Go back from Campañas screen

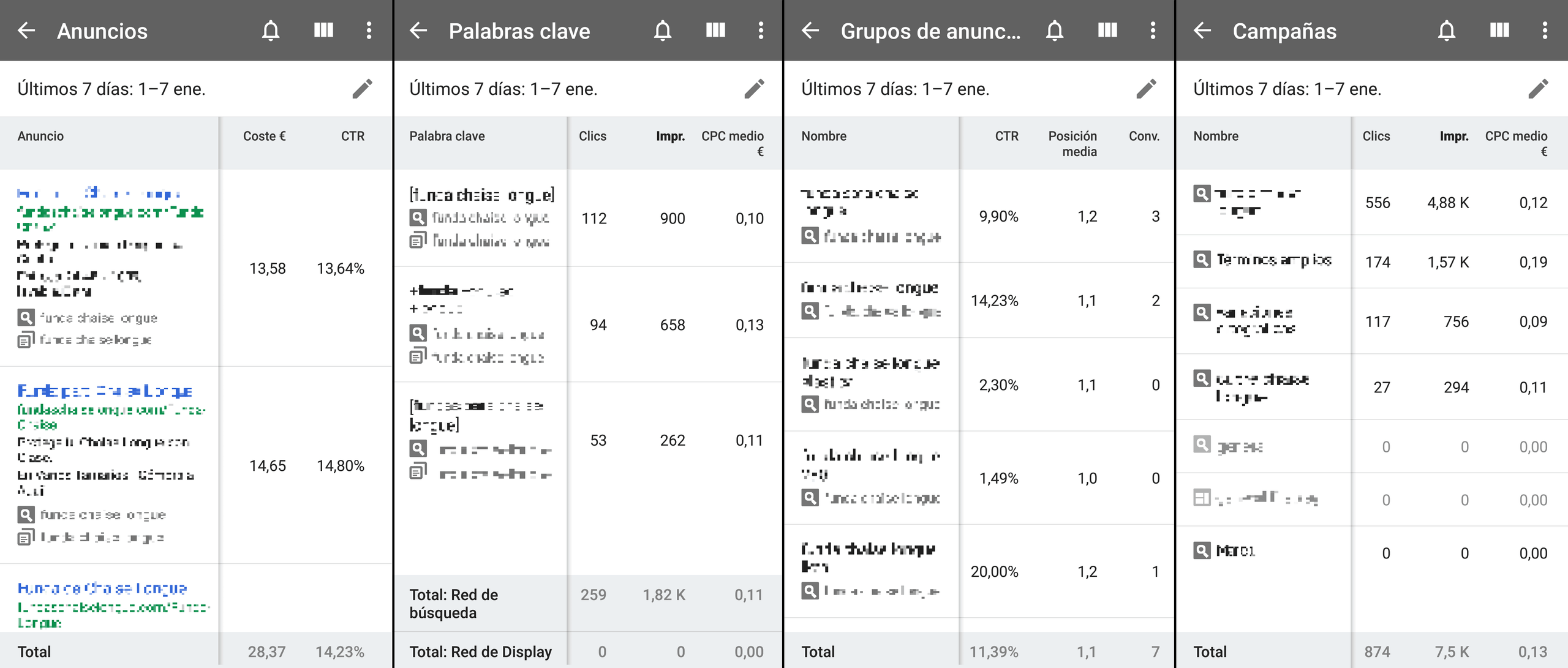click(x=1202, y=31)
